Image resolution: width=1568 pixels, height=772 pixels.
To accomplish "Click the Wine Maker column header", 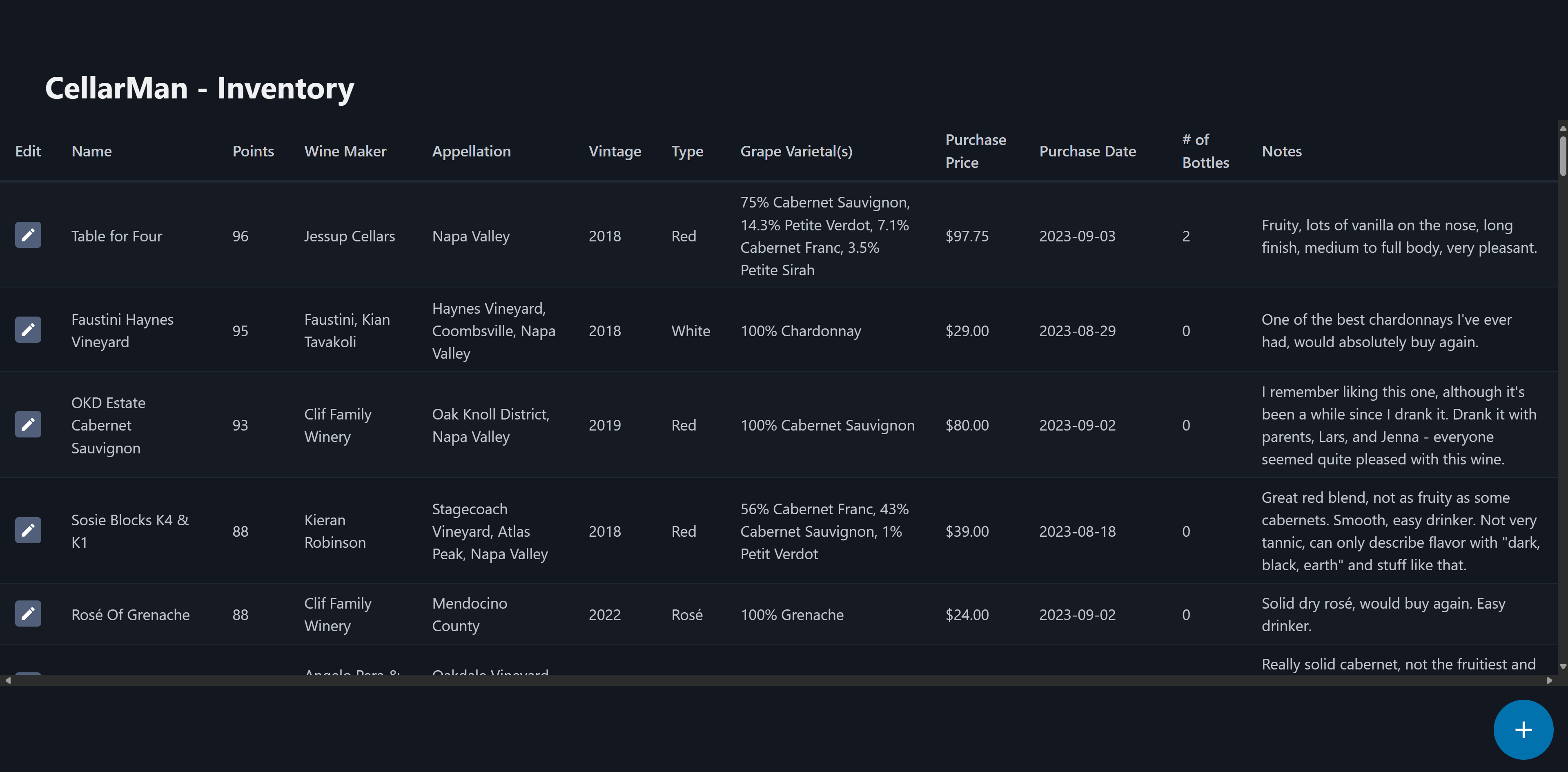I will pos(345,151).
